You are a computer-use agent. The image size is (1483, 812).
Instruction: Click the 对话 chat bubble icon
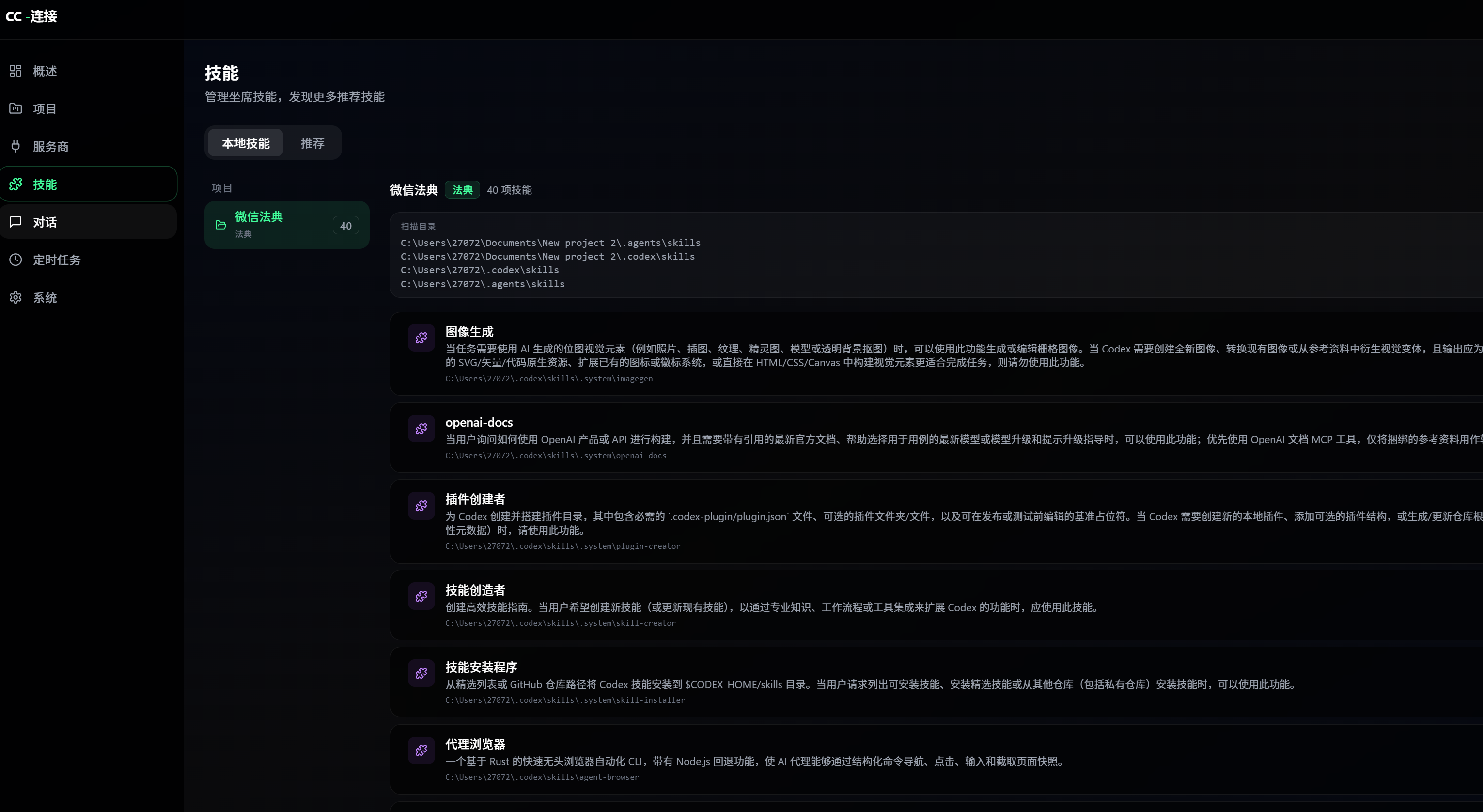click(x=16, y=222)
